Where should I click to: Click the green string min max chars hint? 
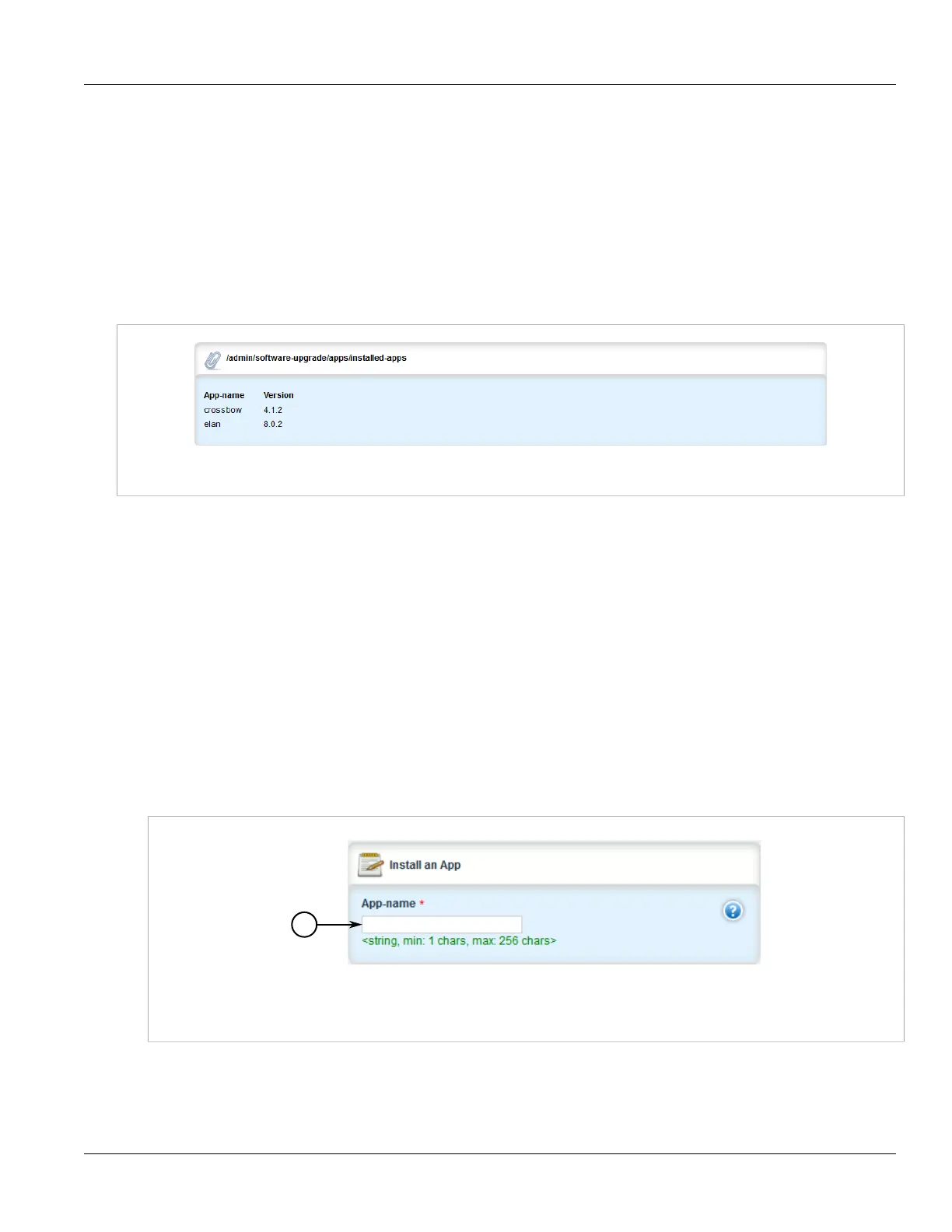click(x=459, y=941)
